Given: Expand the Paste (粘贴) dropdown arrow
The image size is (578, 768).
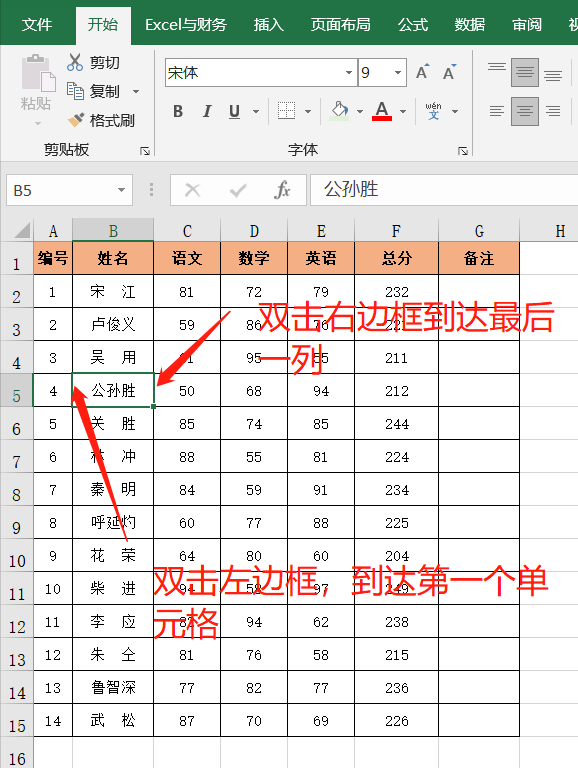Looking at the screenshot, I should coord(38,123).
